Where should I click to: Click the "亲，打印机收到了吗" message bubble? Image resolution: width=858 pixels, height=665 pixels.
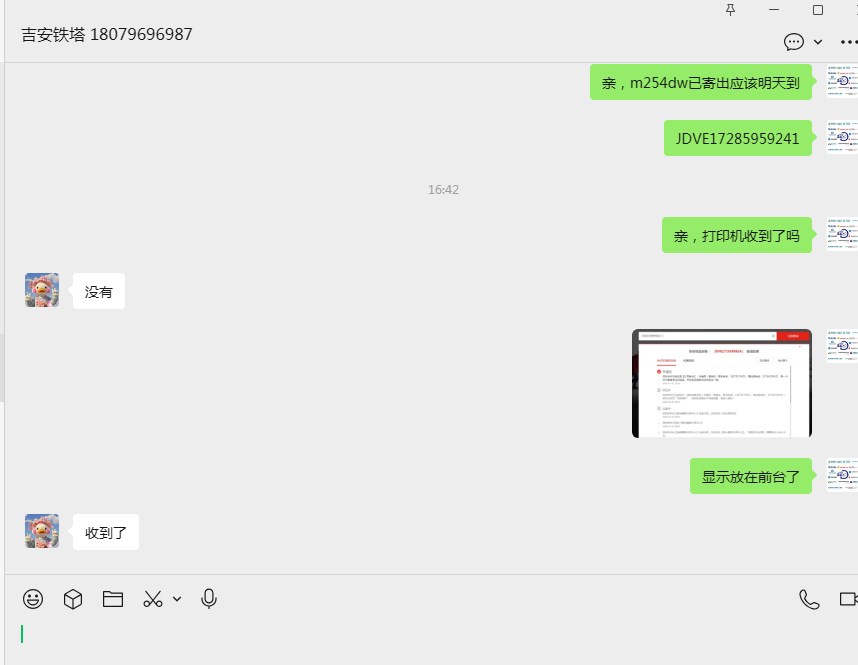tap(736, 236)
